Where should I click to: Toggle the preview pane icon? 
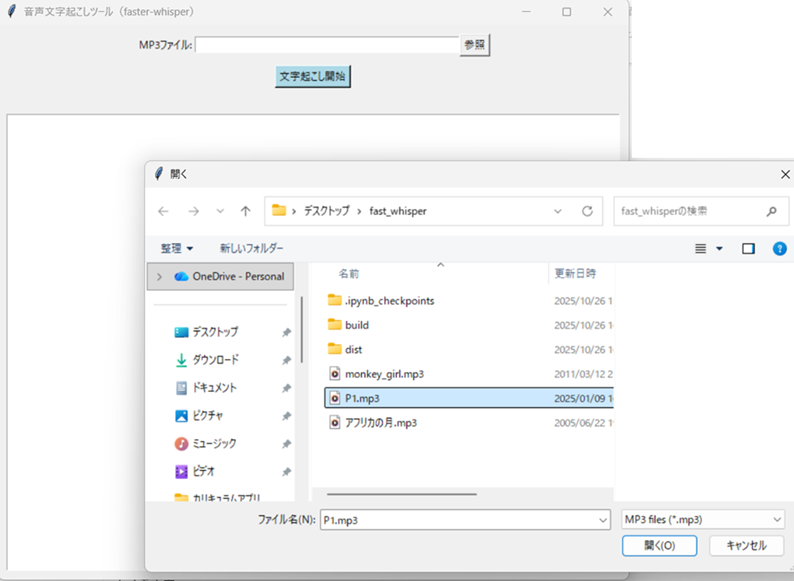[x=748, y=248]
